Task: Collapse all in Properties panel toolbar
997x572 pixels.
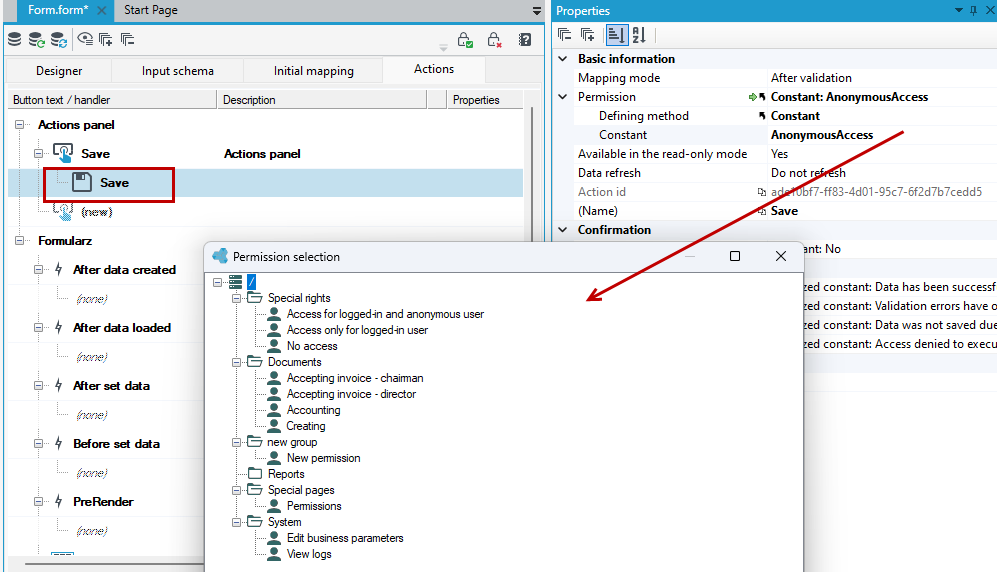Action: [x=565, y=35]
